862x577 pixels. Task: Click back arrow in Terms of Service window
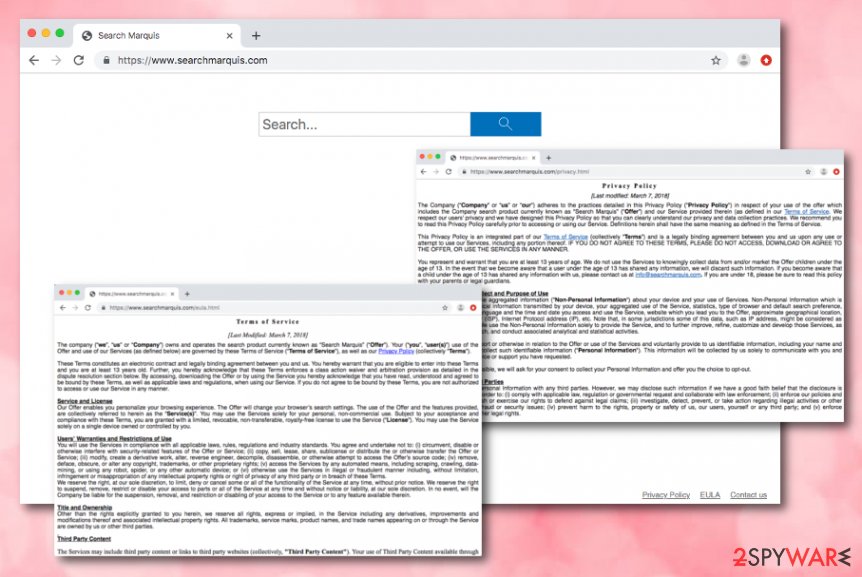(63, 308)
